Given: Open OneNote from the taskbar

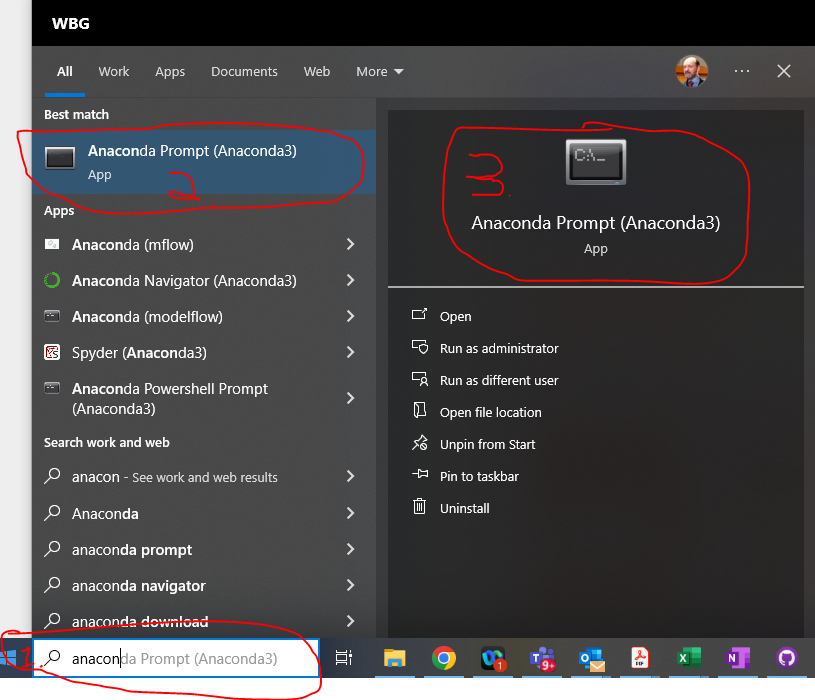Looking at the screenshot, I should (738, 658).
